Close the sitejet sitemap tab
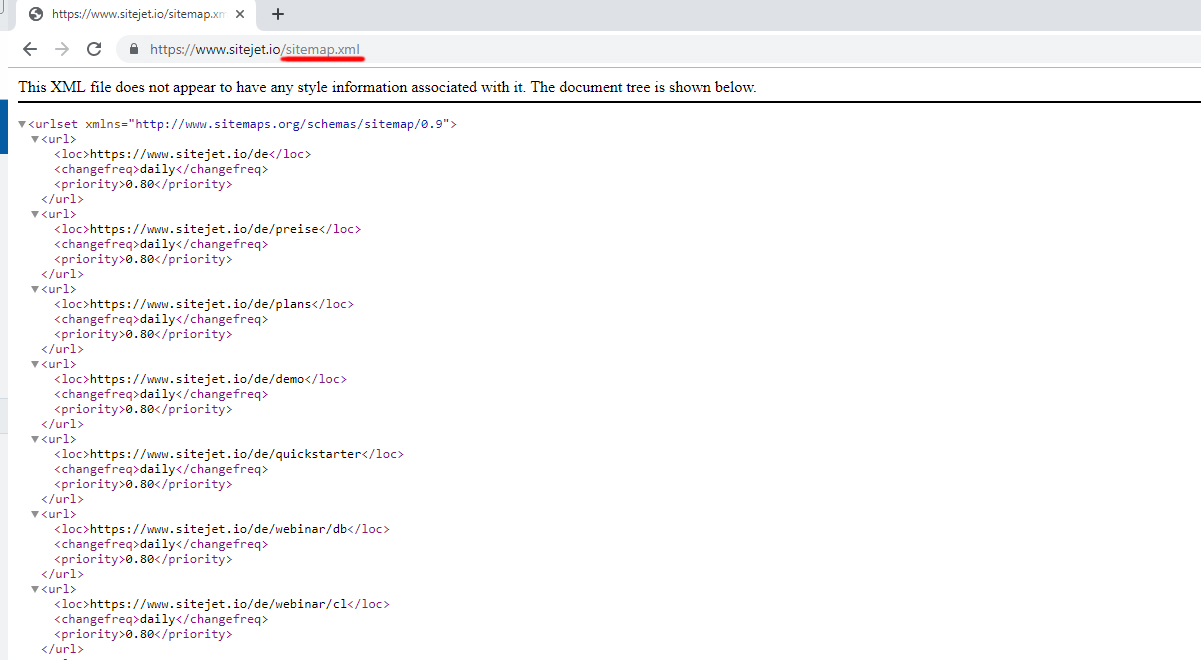 240,14
